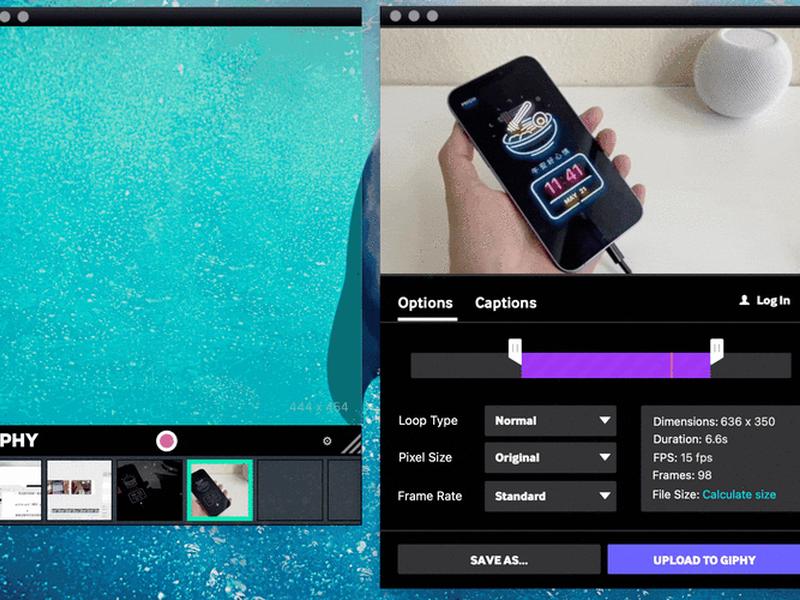Click the UPLOAD TO GIPHY button
The height and width of the screenshot is (600, 800).
pos(704,560)
